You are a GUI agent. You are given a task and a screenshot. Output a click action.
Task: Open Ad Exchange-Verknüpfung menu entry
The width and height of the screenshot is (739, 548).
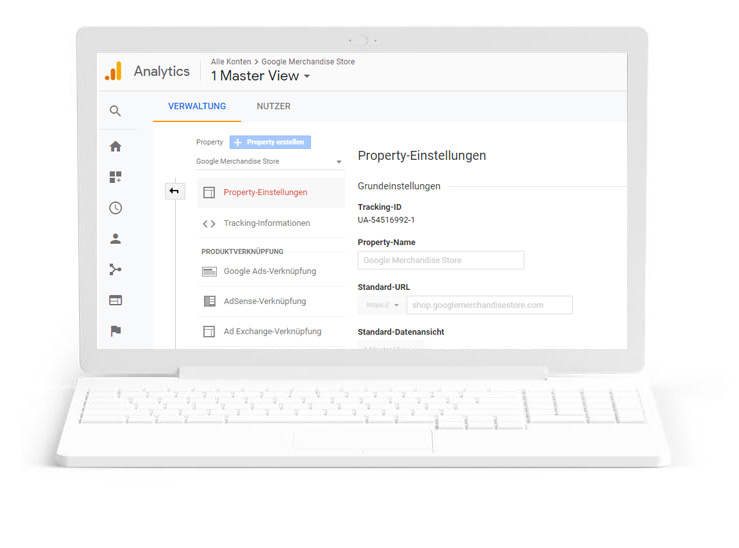pos(271,331)
